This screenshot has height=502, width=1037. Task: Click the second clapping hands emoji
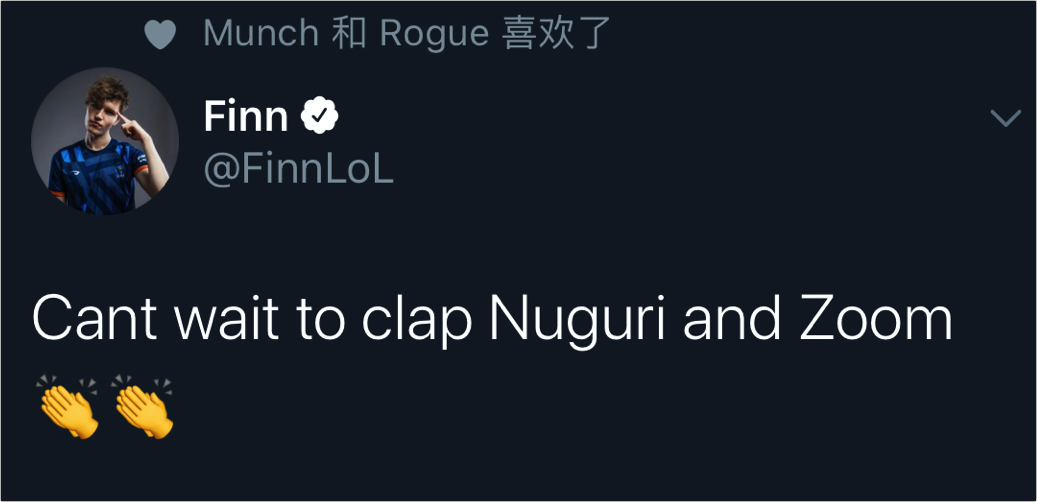pos(143,406)
